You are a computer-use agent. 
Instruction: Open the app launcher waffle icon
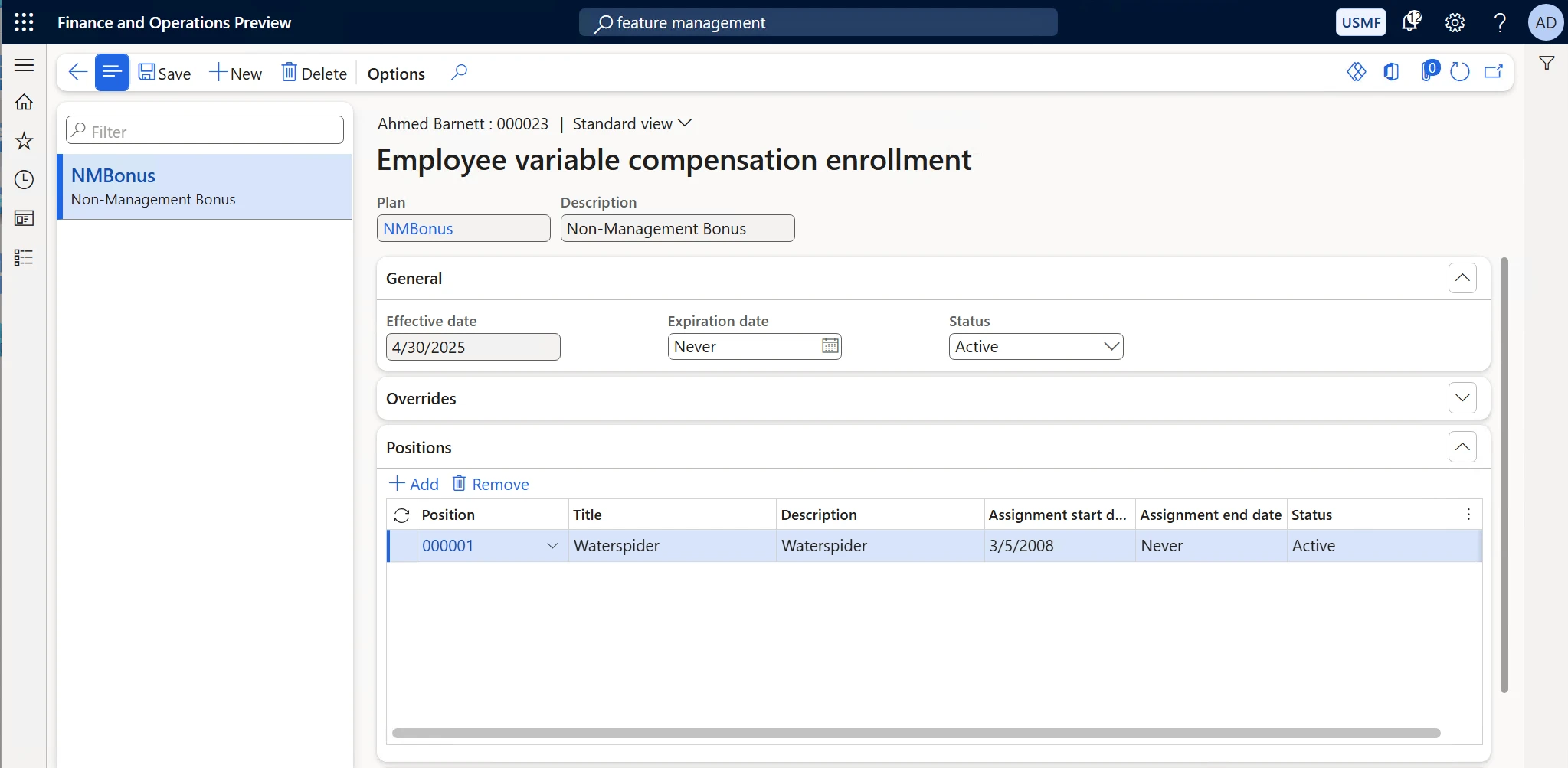pos(24,22)
